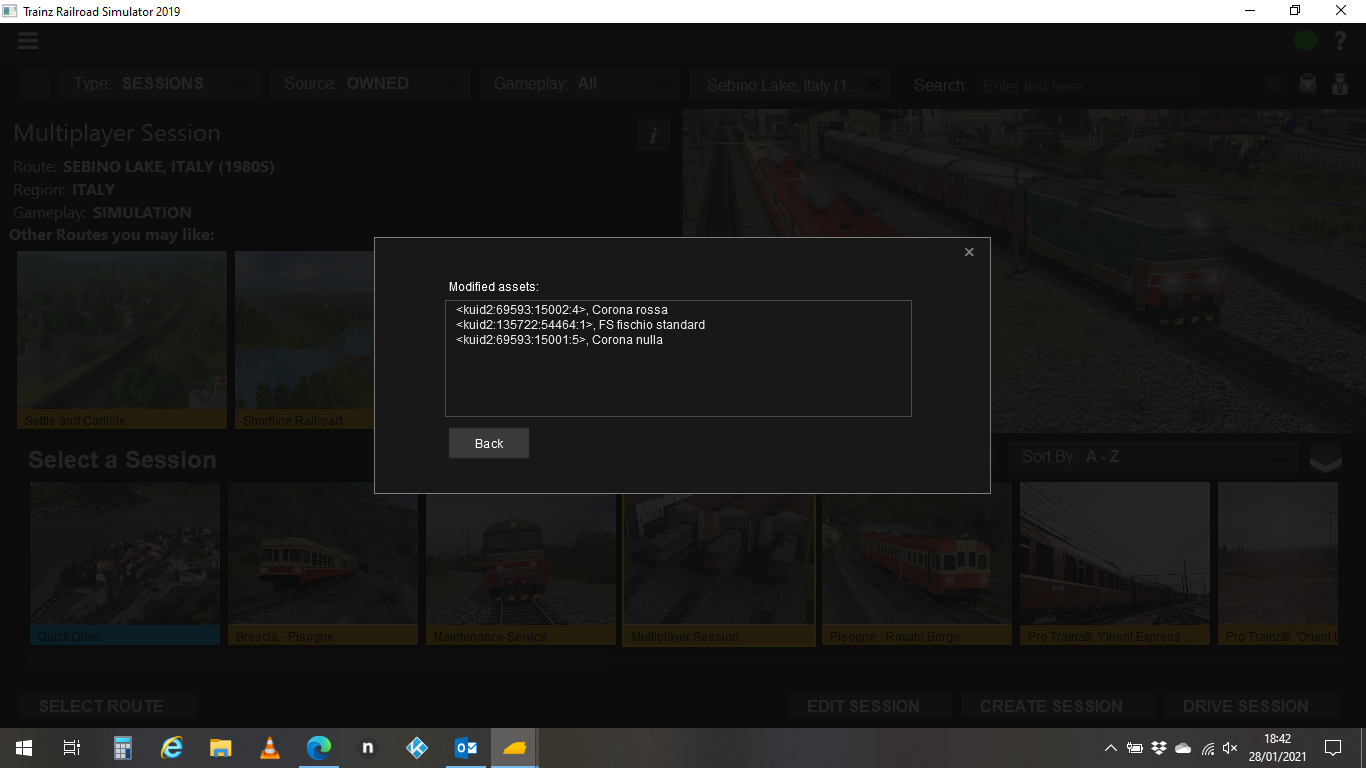Open the 'n' app taskbar icon
The image size is (1366, 768).
368,747
